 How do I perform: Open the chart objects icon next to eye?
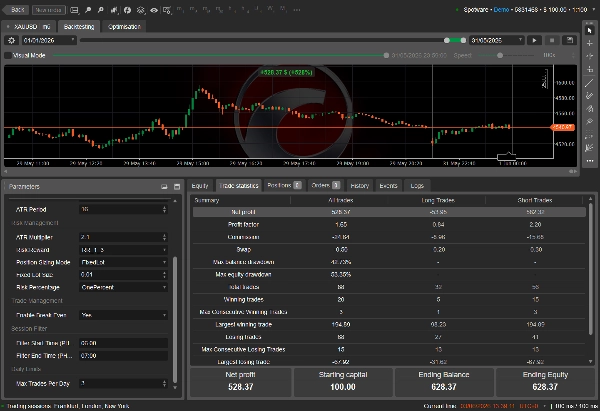[141, 10]
